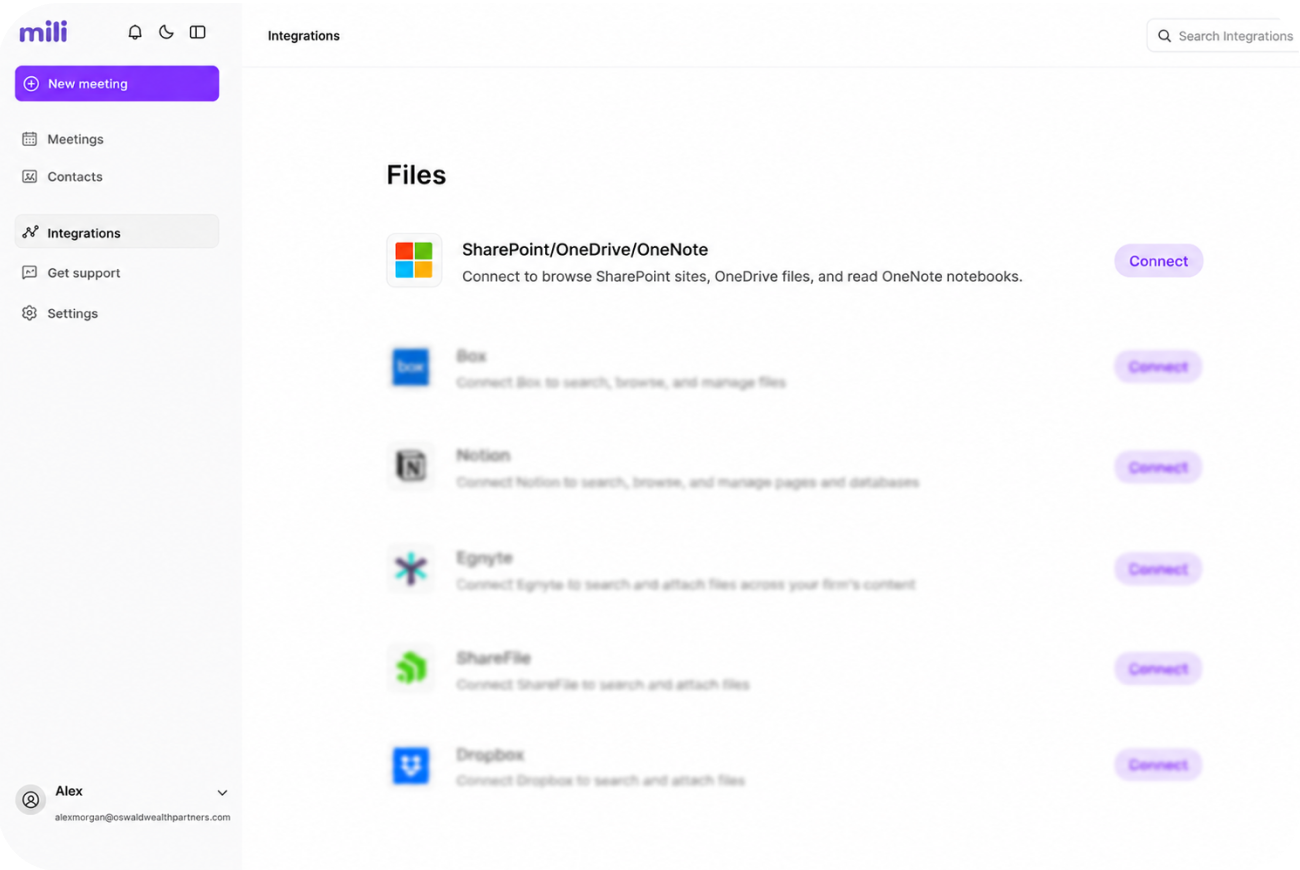Click the ShareFile integration logo
Image resolution: width=1300 pixels, height=870 pixels.
(x=411, y=668)
